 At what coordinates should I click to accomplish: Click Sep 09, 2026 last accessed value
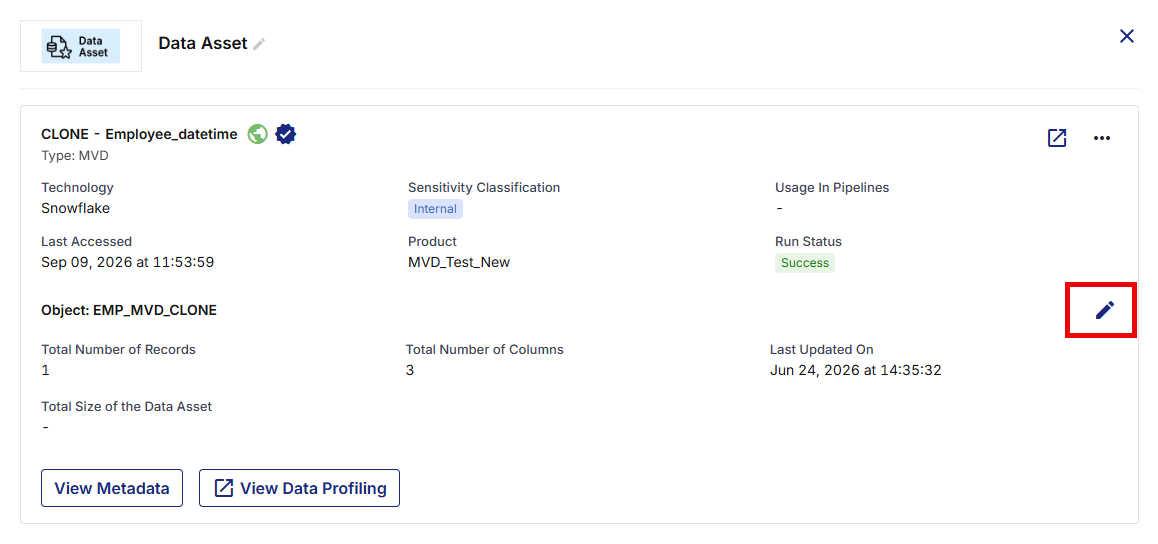128,262
